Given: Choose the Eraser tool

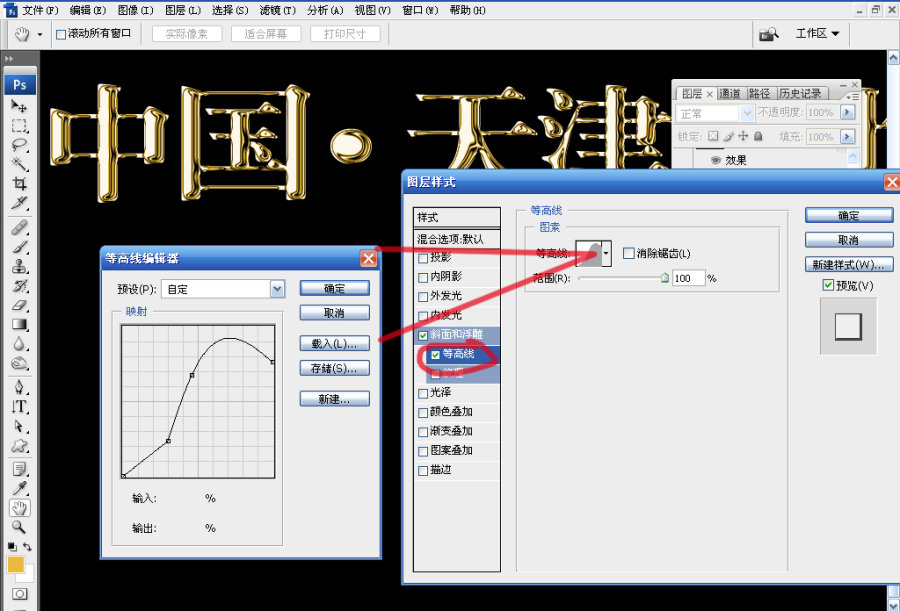Looking at the screenshot, I should click(x=19, y=305).
